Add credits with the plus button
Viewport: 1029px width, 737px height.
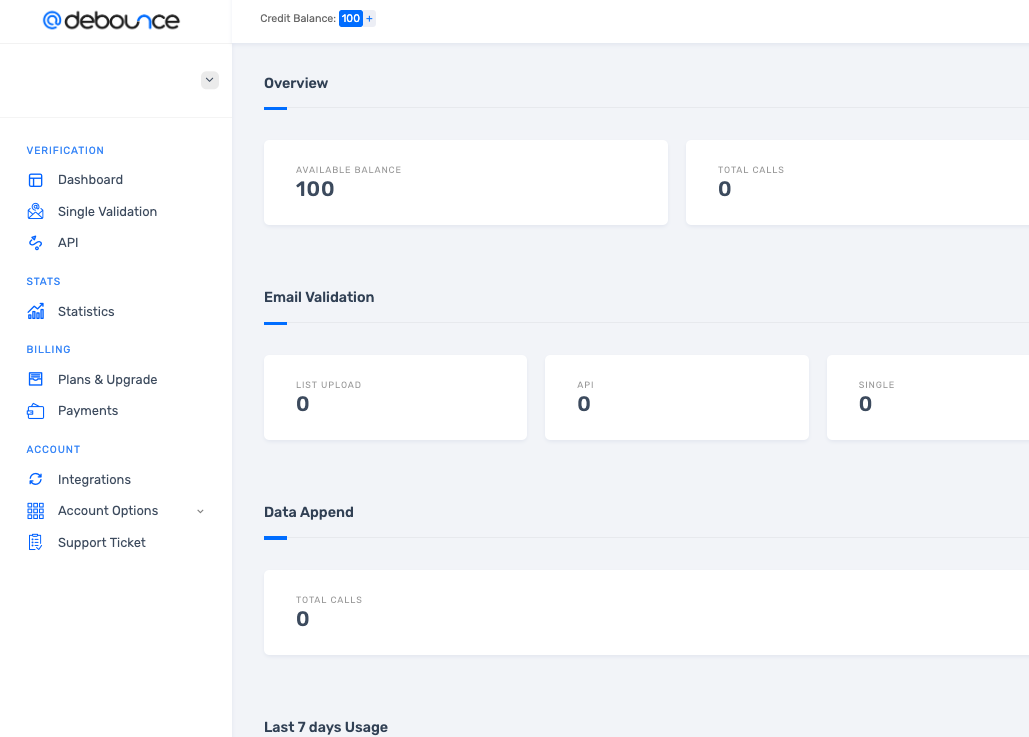point(369,18)
